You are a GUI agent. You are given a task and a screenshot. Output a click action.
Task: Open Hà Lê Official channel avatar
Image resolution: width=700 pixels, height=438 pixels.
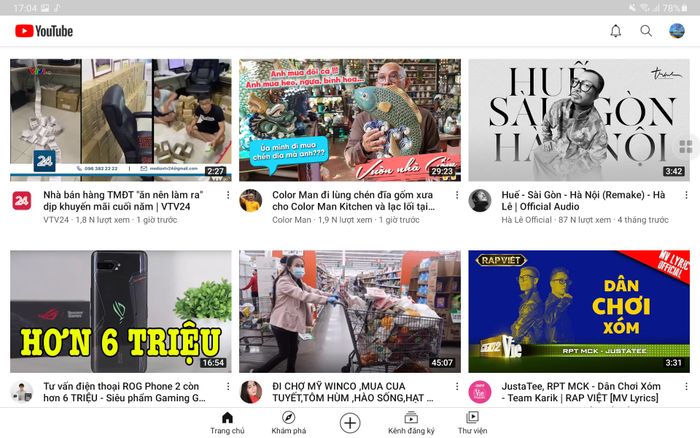tap(480, 200)
